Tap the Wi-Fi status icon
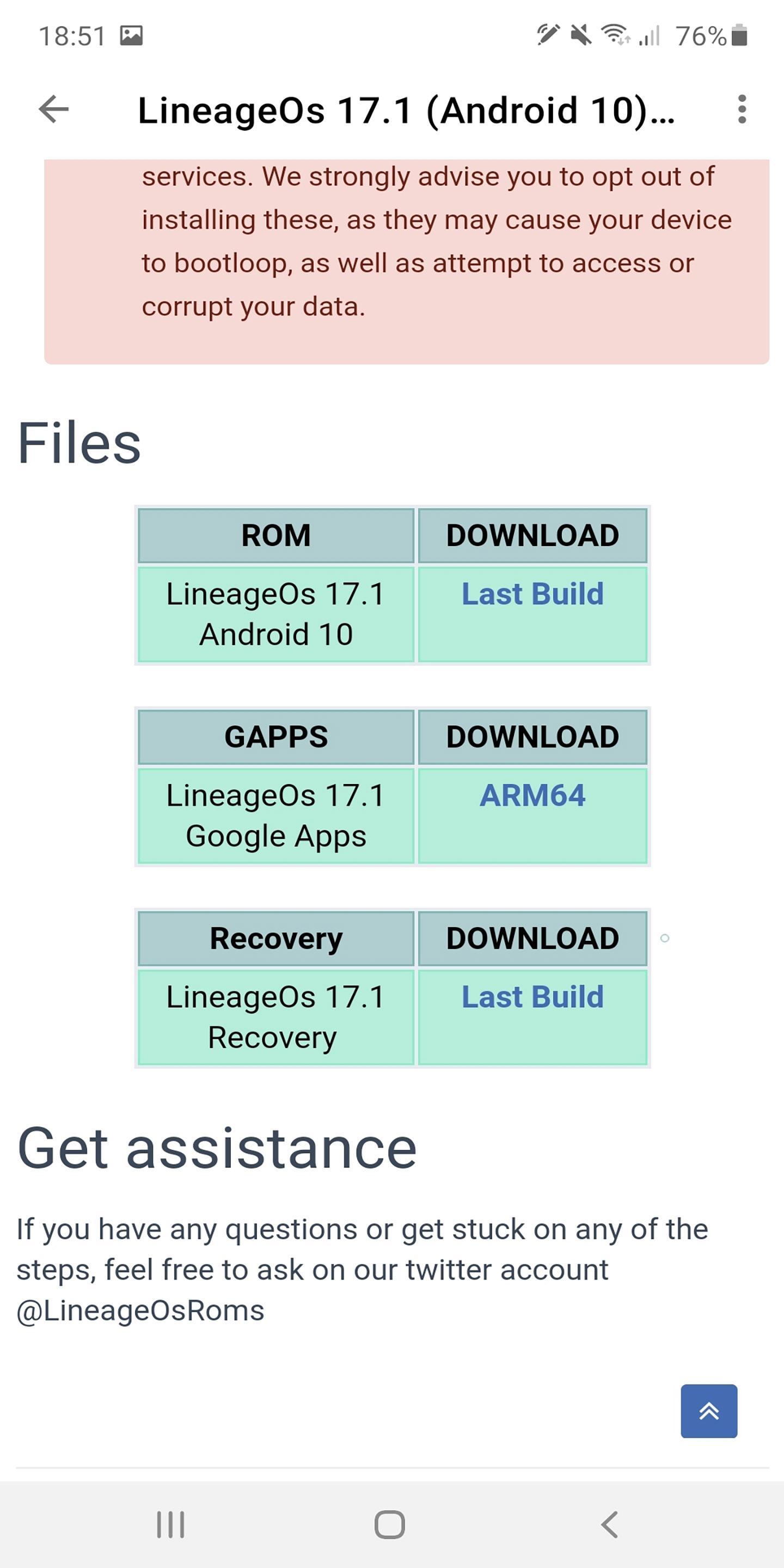This screenshot has width=784, height=1568. (615, 35)
